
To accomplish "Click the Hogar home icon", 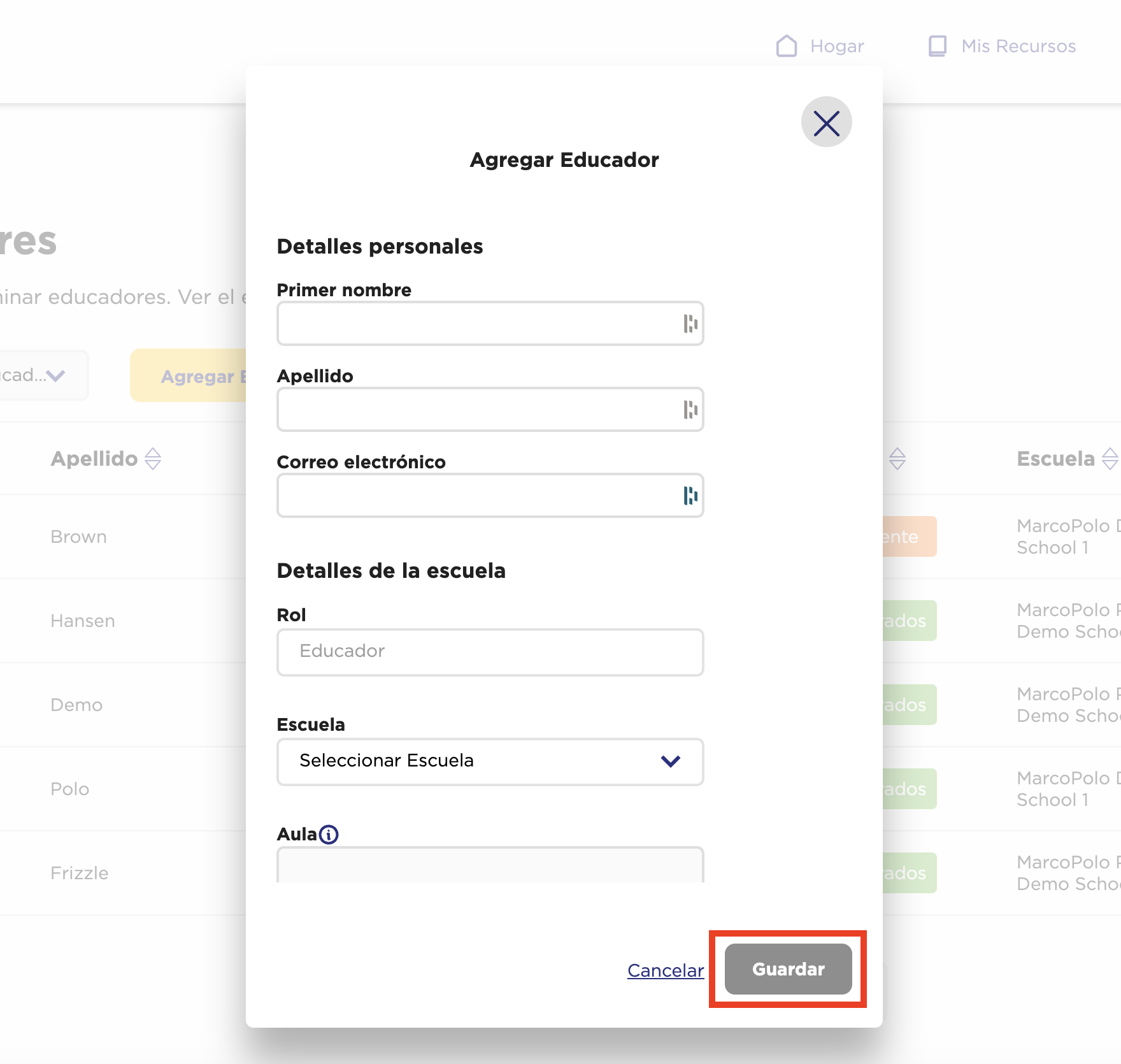I will tap(787, 46).
